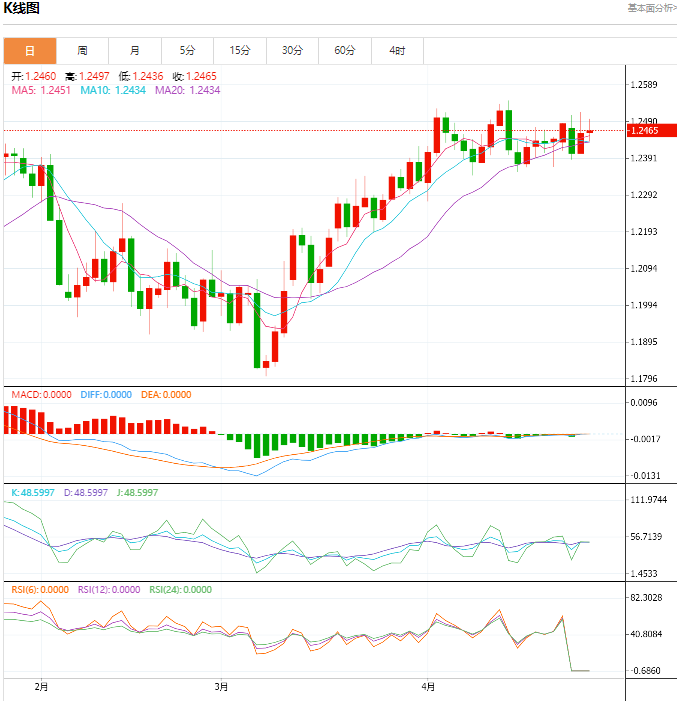Click the 1.1994 price axis label
Image resolution: width=677 pixels, height=701 pixels.
click(x=644, y=305)
